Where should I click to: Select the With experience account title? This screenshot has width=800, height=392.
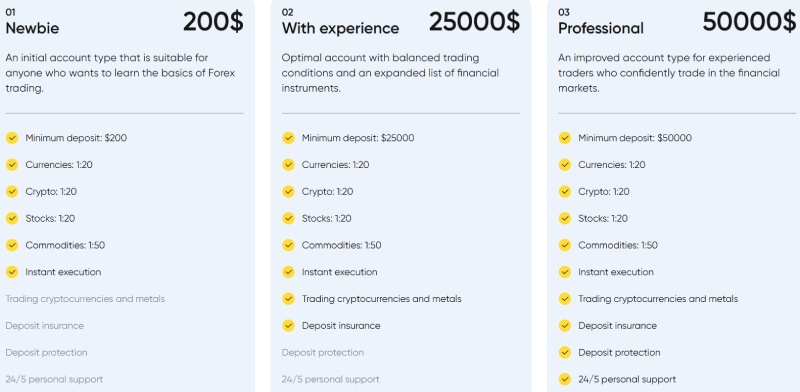pos(340,28)
